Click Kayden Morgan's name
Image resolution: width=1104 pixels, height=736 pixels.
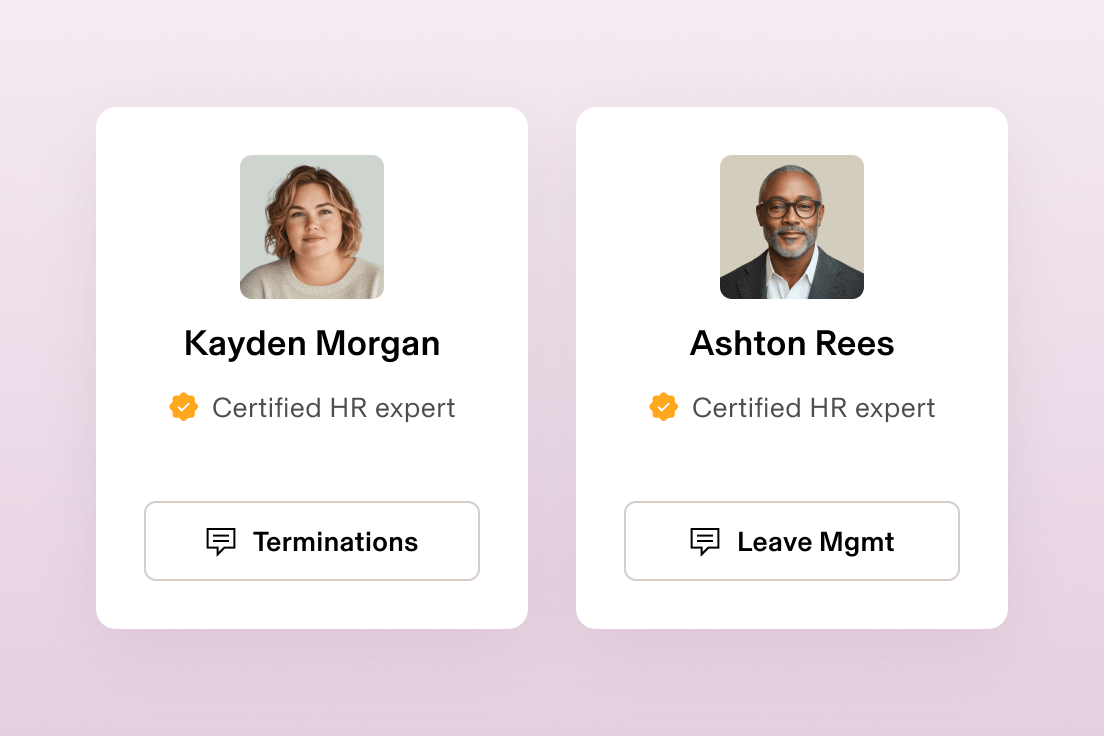click(311, 343)
